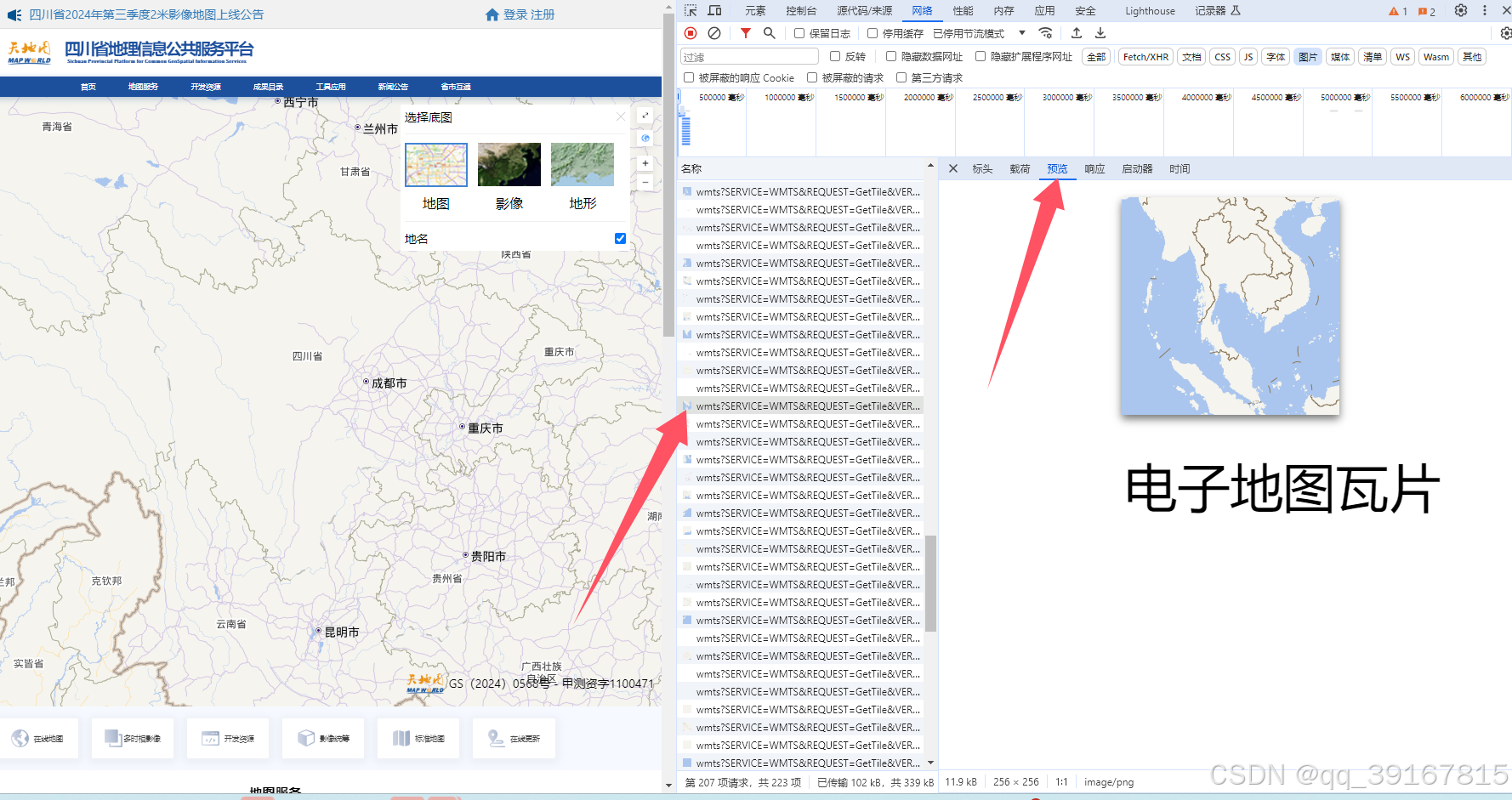Check 隐藏数据网址 option
The width and height of the screenshot is (1512, 800).
[891, 56]
